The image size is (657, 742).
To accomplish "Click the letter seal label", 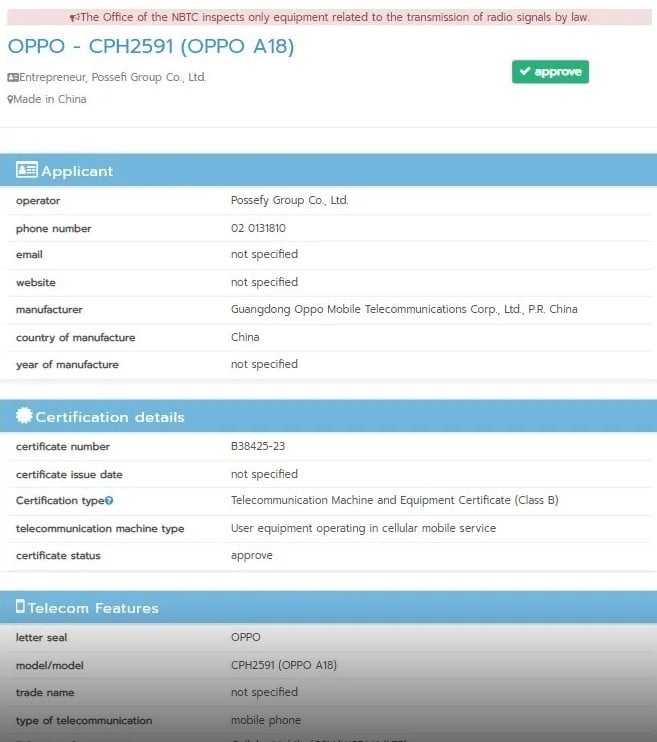I will click(41, 637).
